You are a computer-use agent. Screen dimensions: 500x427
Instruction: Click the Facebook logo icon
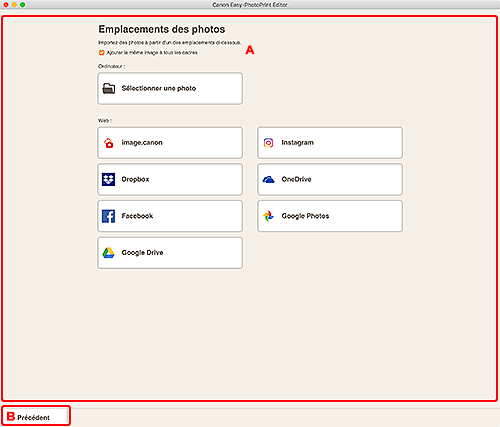click(108, 216)
